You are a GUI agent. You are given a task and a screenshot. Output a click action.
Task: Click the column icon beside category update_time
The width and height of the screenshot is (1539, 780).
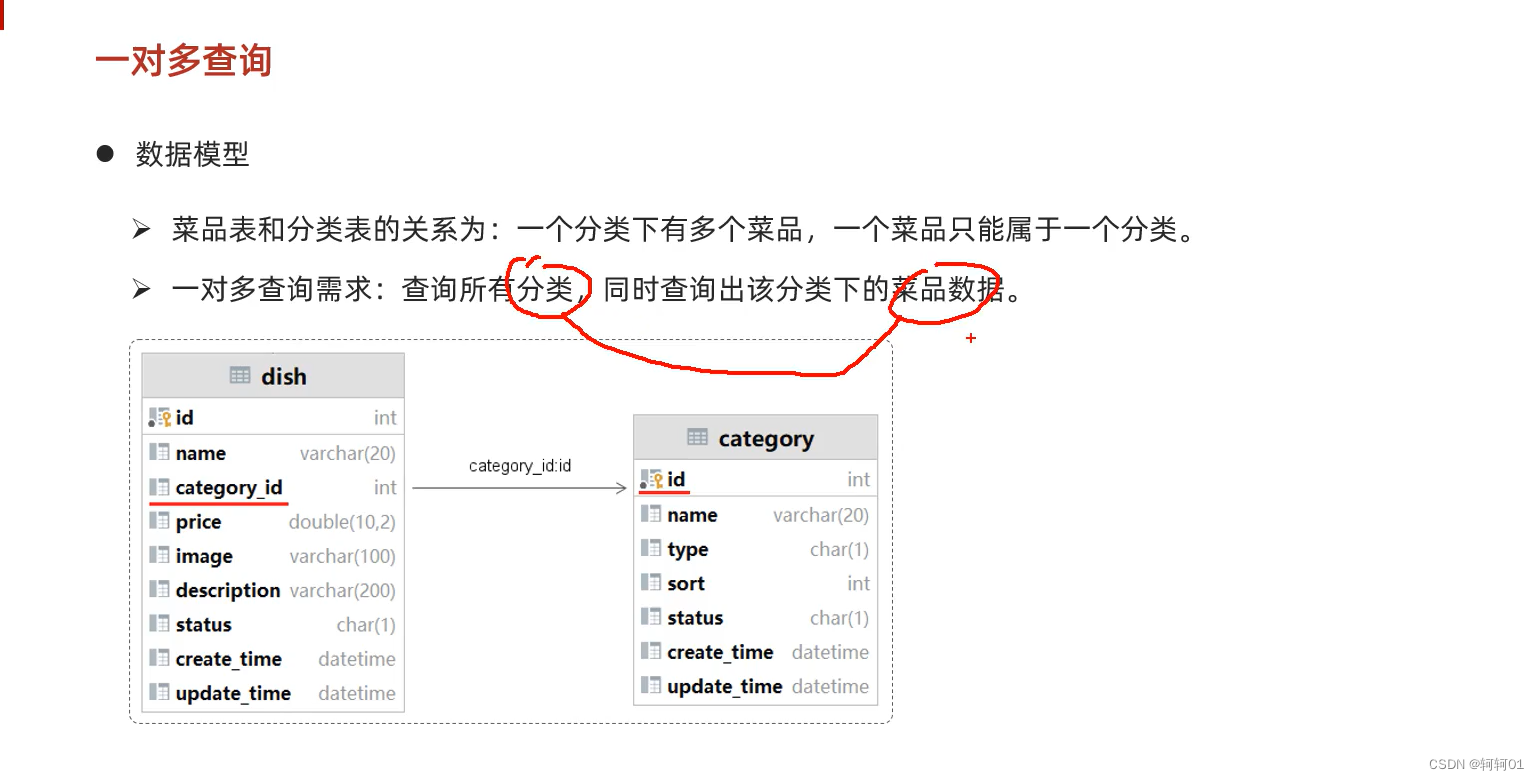pyautogui.click(x=652, y=686)
